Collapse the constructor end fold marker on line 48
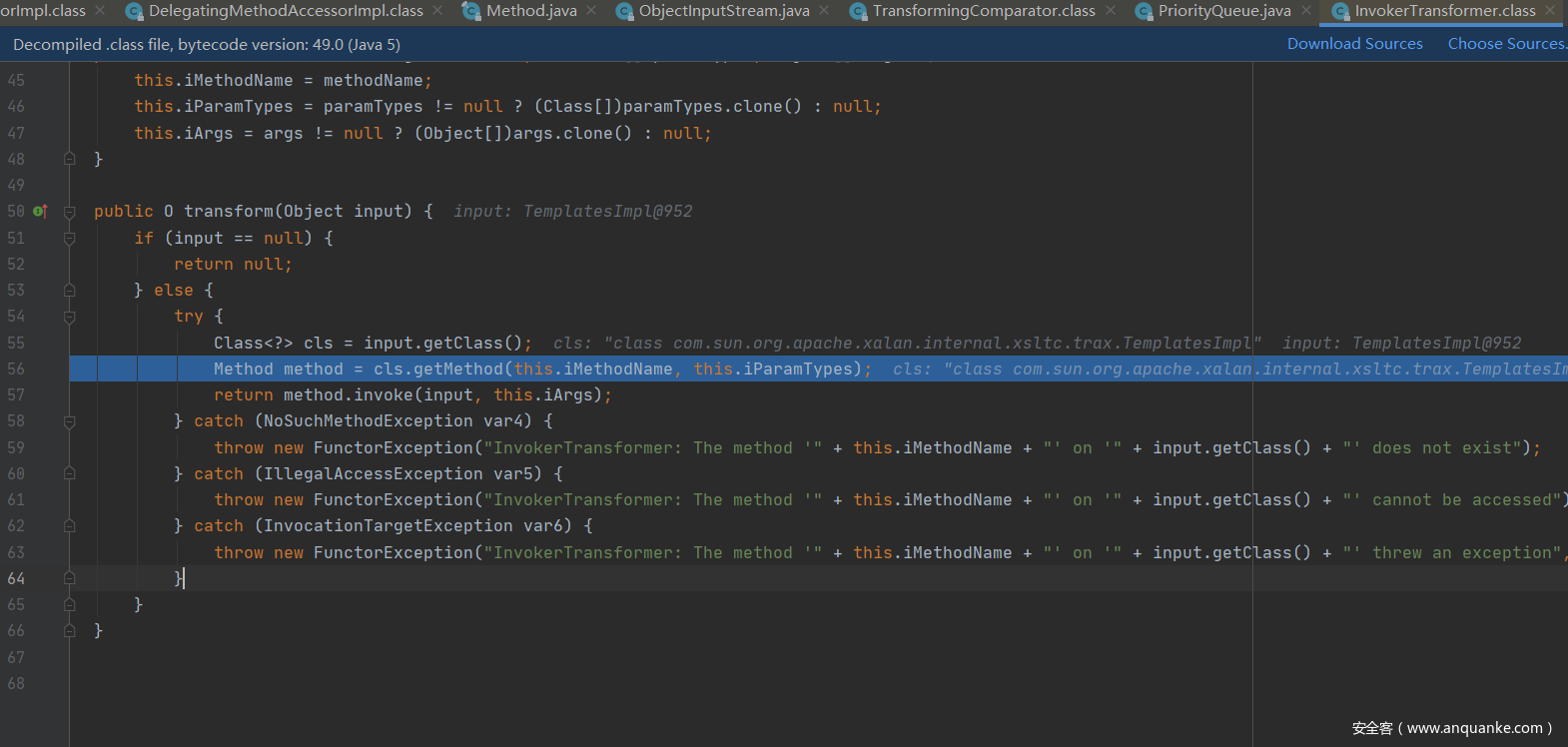Image resolution: width=1568 pixels, height=747 pixels. click(x=70, y=159)
